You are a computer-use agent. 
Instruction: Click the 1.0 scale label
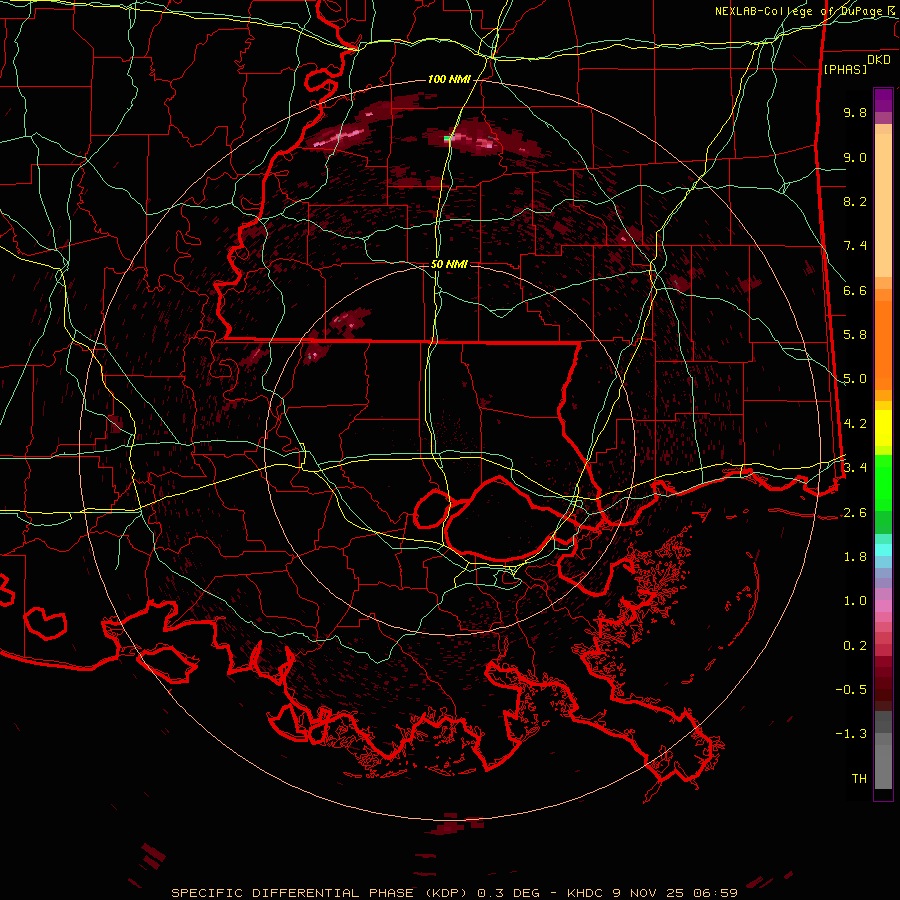[855, 601]
